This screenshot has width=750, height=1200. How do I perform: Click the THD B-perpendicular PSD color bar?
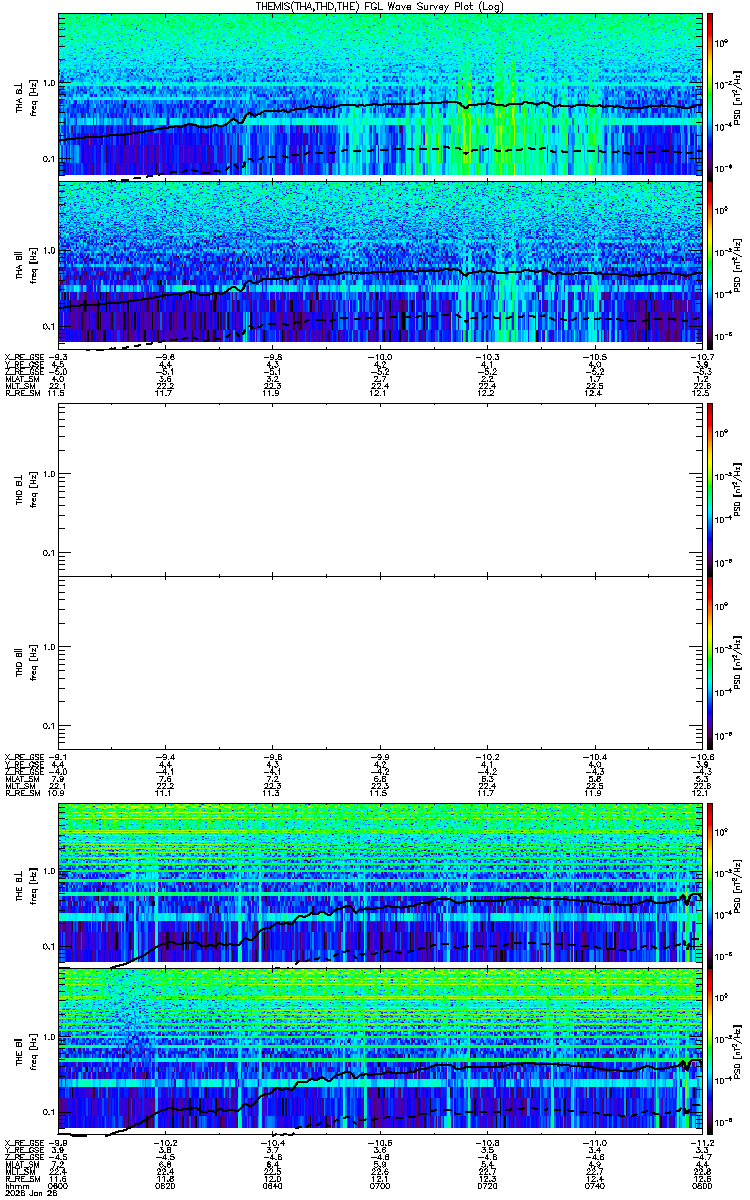[710, 488]
